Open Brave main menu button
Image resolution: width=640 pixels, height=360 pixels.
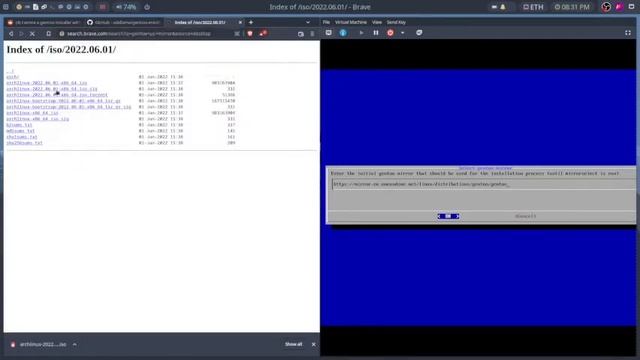pos(312,34)
